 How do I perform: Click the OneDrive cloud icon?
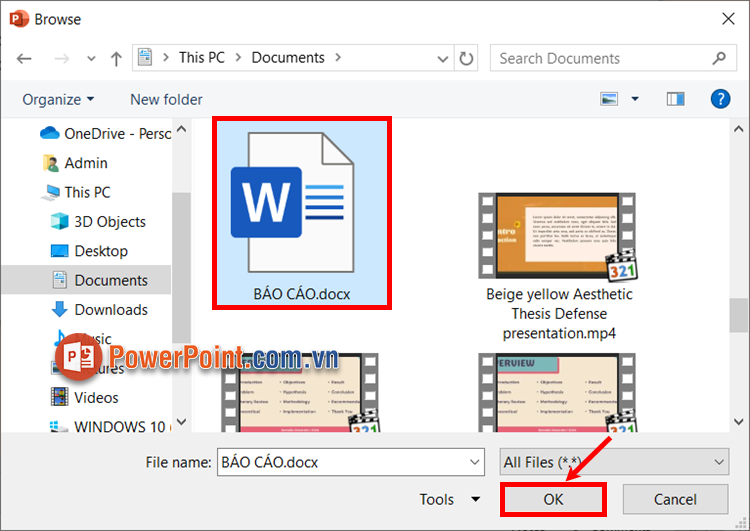pyautogui.click(x=50, y=133)
